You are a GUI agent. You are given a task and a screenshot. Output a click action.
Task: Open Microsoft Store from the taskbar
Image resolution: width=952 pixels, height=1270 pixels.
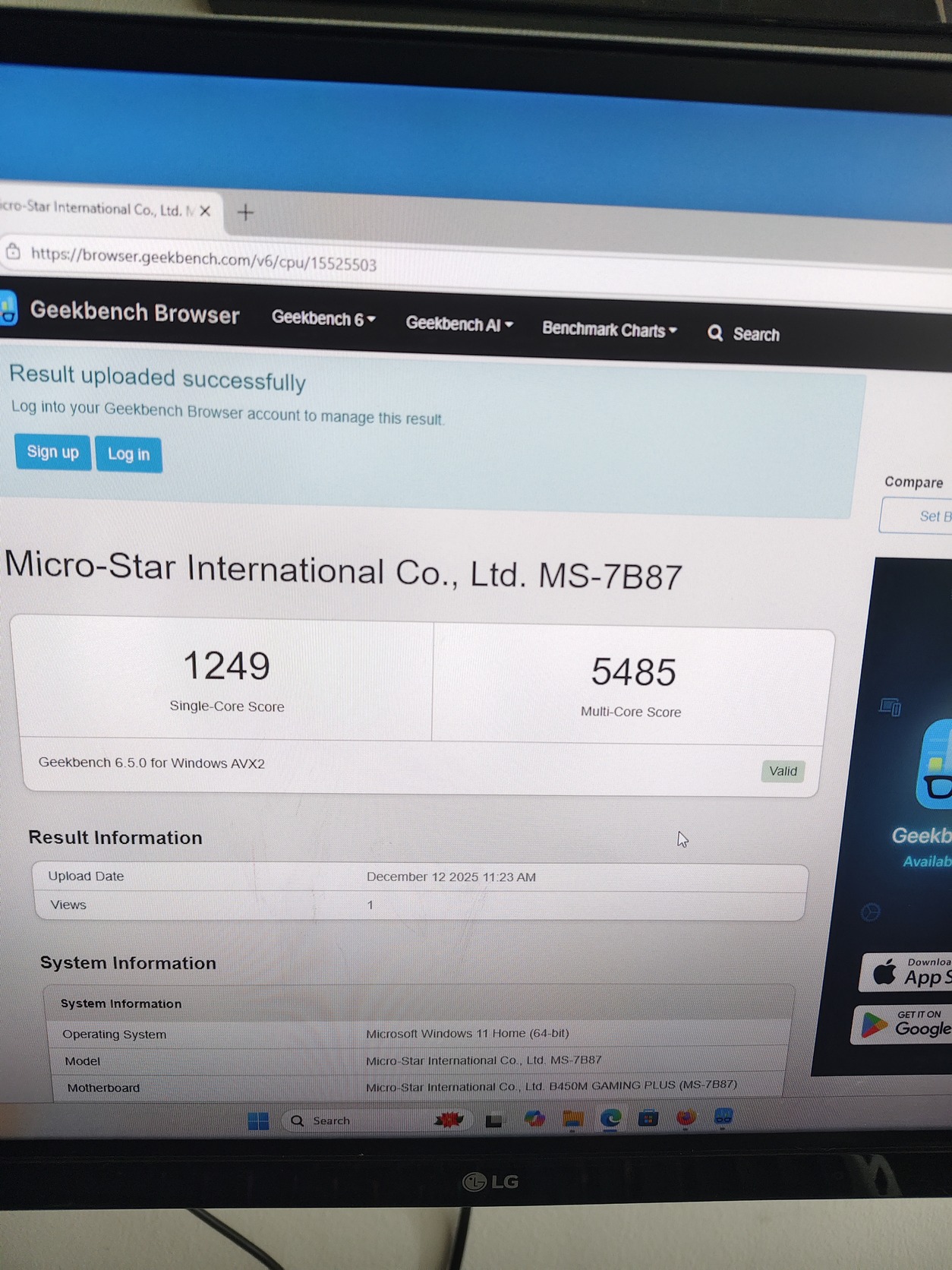pos(648,1118)
